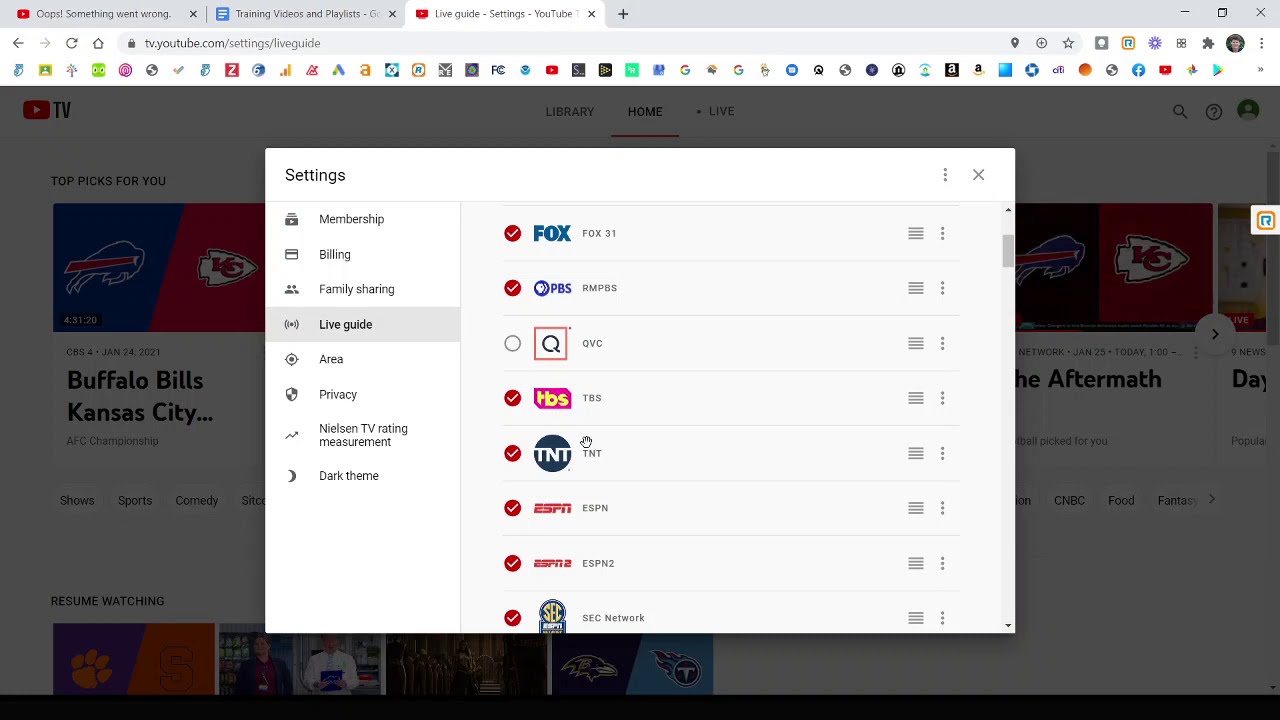Viewport: 1280px width, 720px height.
Task: Go to the LIBRARY tab
Action: click(x=570, y=111)
